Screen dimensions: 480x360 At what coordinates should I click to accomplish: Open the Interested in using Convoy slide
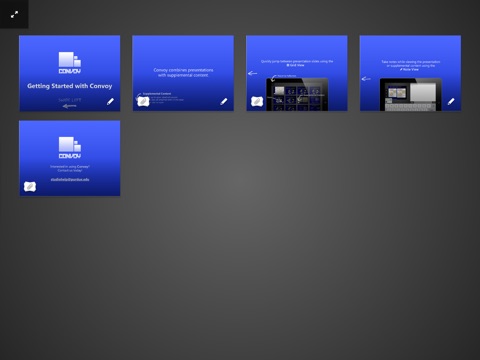coord(70,158)
